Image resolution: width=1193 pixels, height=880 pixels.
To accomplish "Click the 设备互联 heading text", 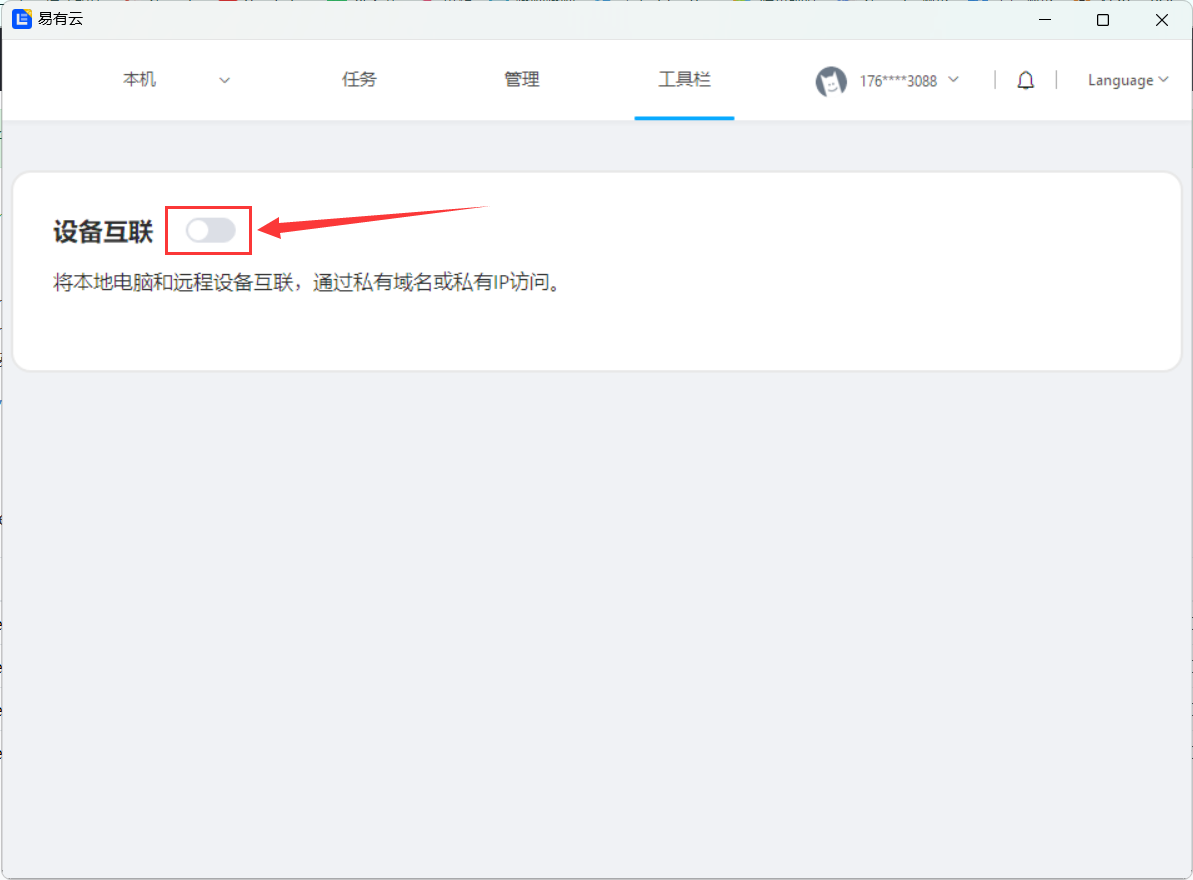I will point(103,232).
